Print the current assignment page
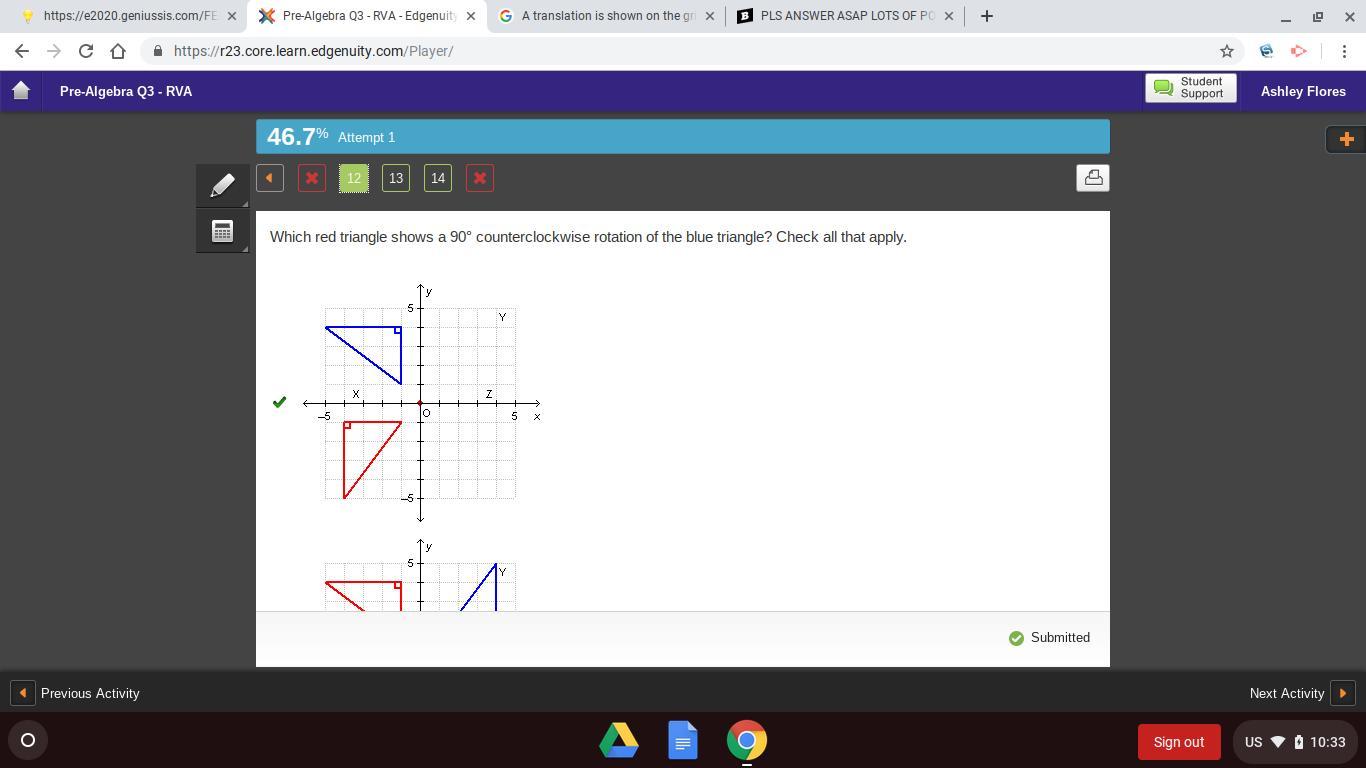The height and width of the screenshot is (768, 1366). pyautogui.click(x=1093, y=177)
